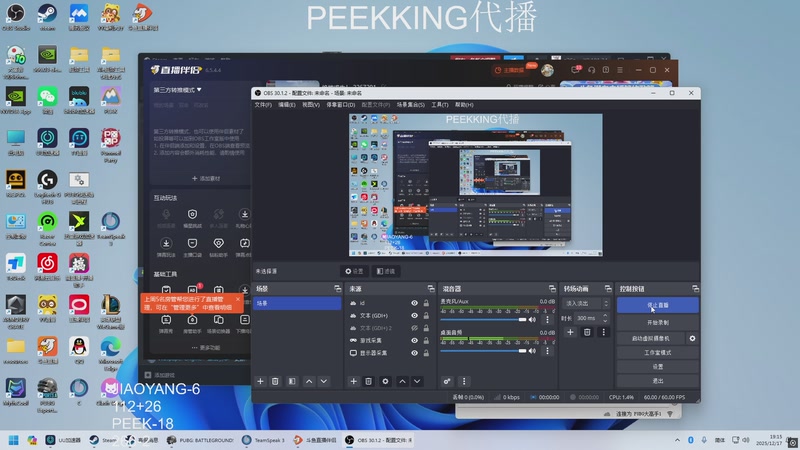Toggle lock on 文本 (GDI+) source
Image resolution: width=800 pixels, height=450 pixels.
click(426, 315)
